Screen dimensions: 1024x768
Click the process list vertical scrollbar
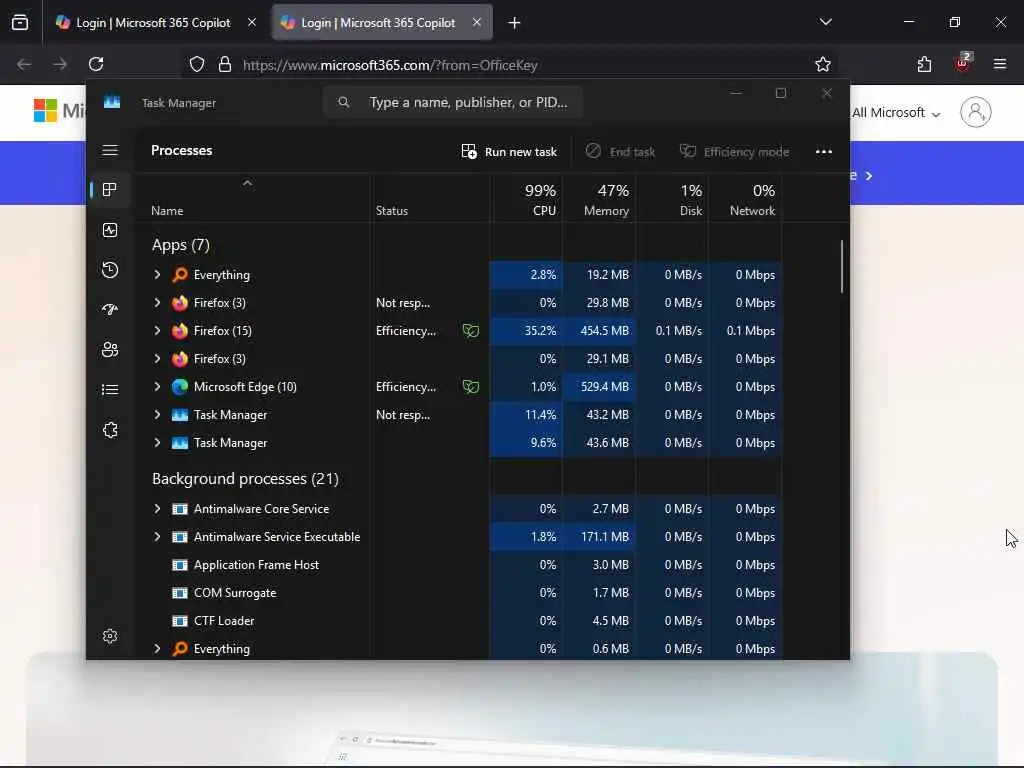click(842, 267)
